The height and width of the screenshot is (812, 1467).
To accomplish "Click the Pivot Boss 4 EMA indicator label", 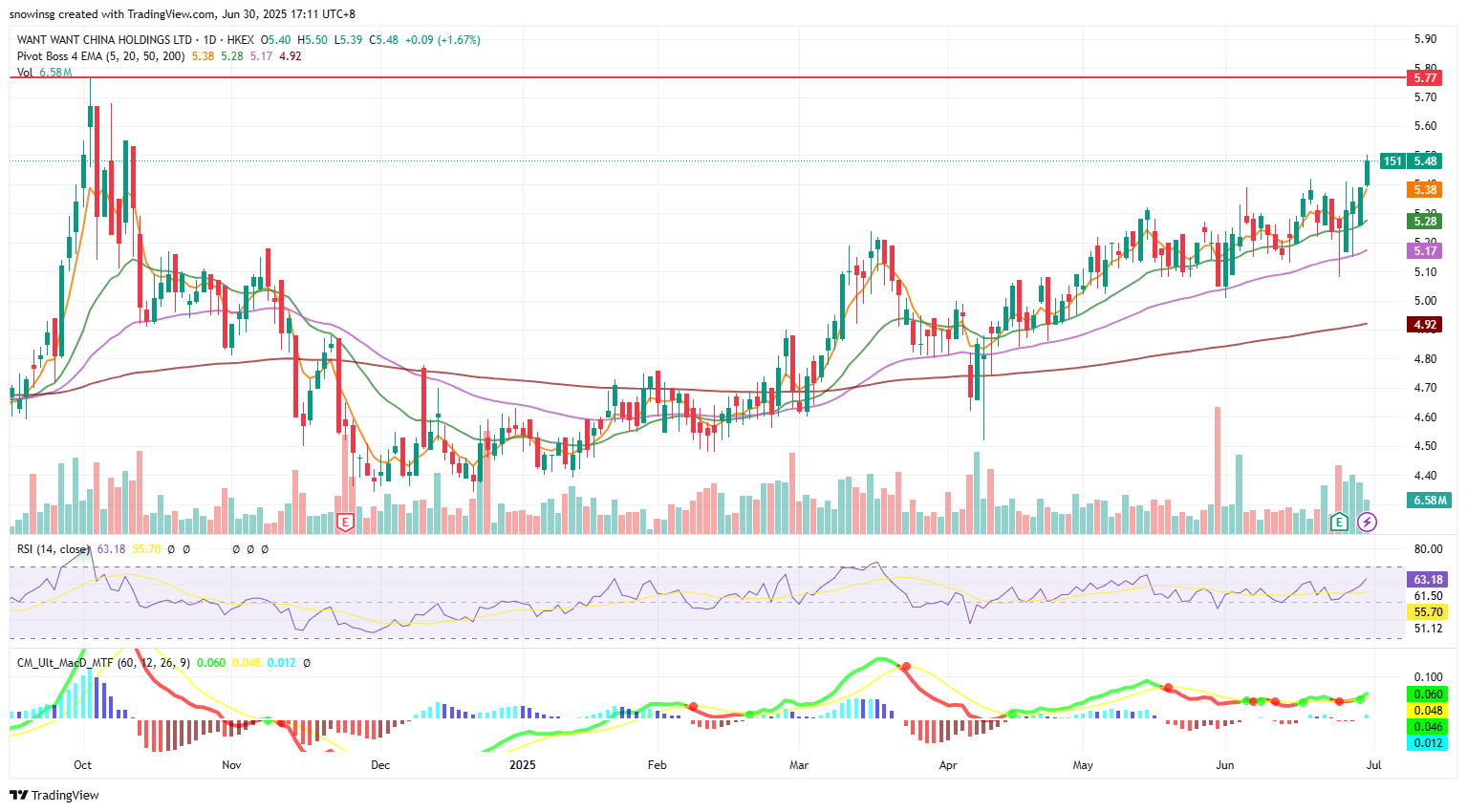I will tap(101, 56).
